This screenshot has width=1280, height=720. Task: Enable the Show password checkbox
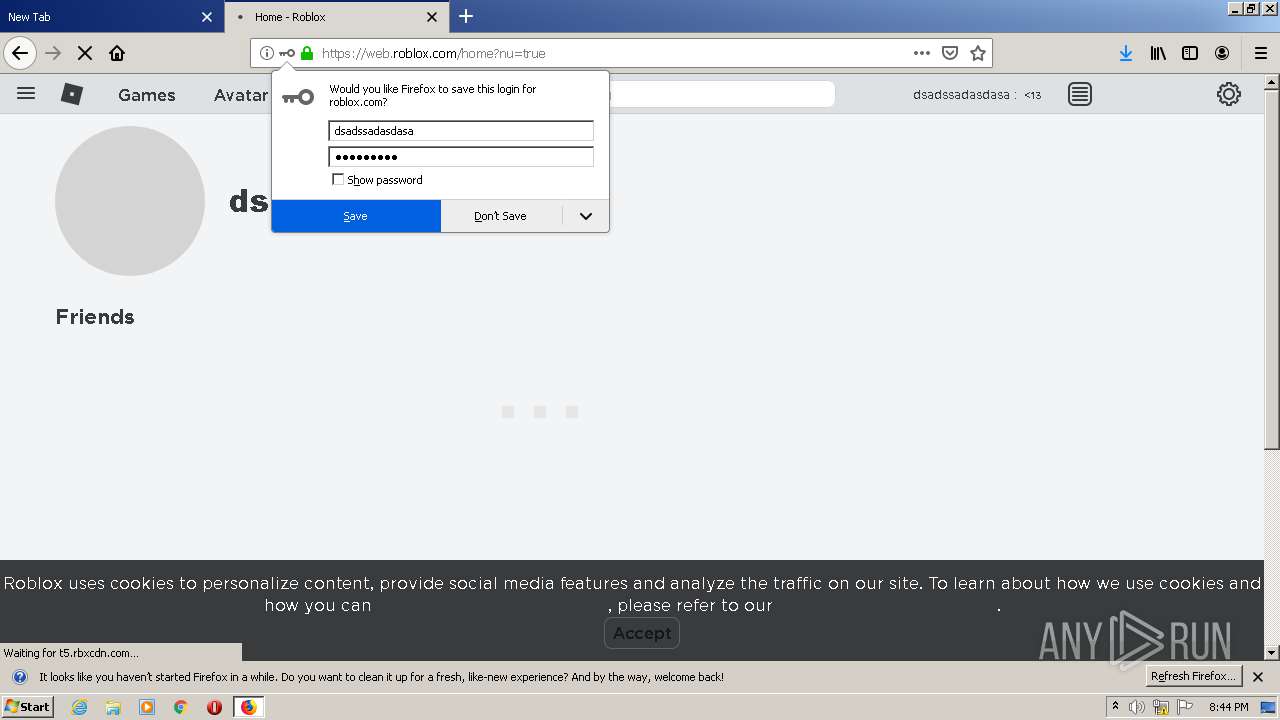tap(338, 180)
